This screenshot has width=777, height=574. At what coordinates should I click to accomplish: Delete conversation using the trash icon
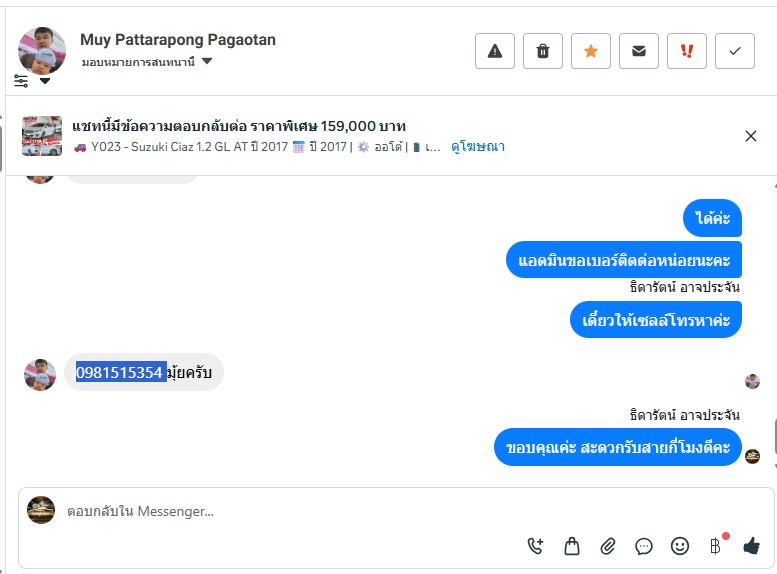pos(543,51)
